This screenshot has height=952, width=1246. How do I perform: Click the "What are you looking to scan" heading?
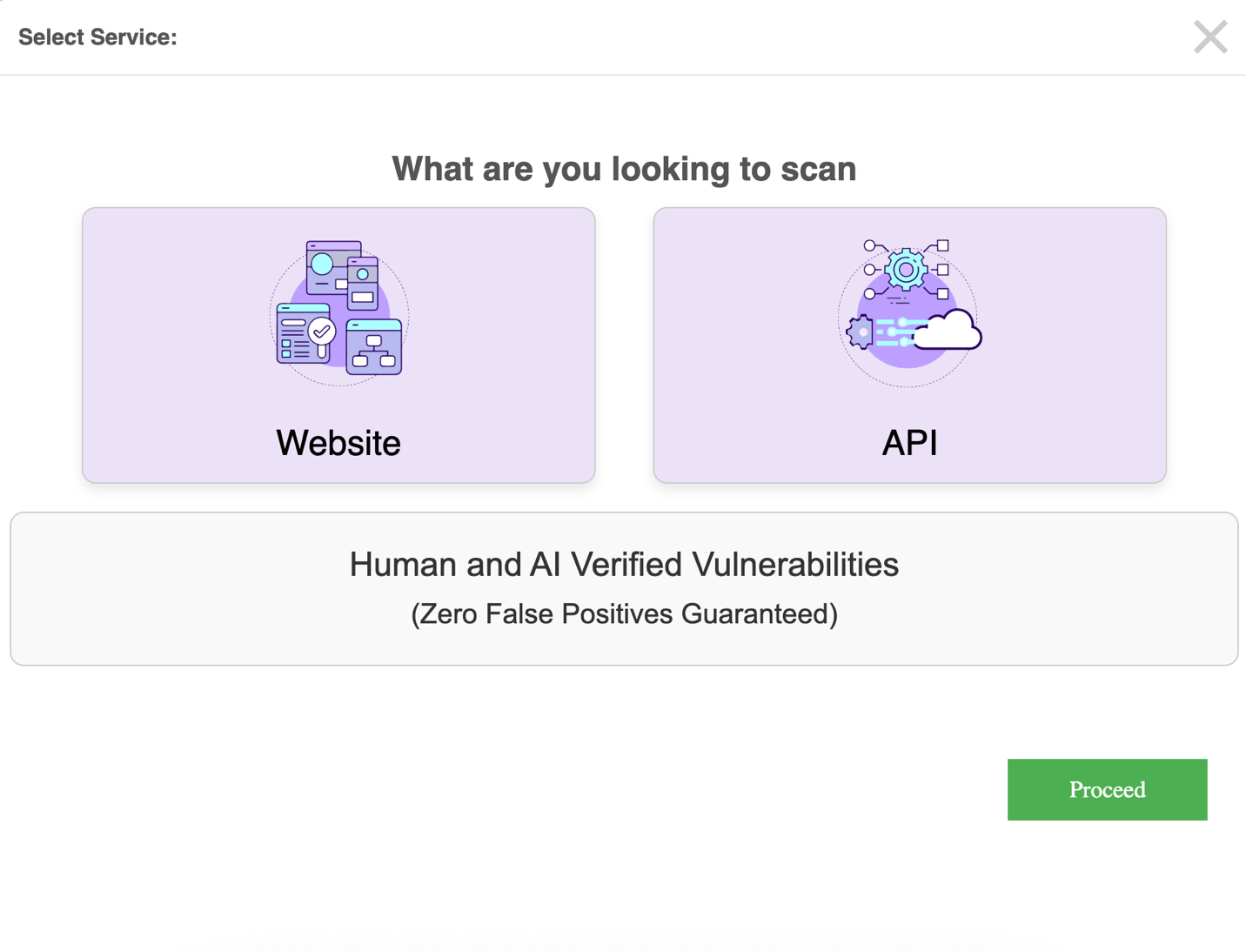624,169
